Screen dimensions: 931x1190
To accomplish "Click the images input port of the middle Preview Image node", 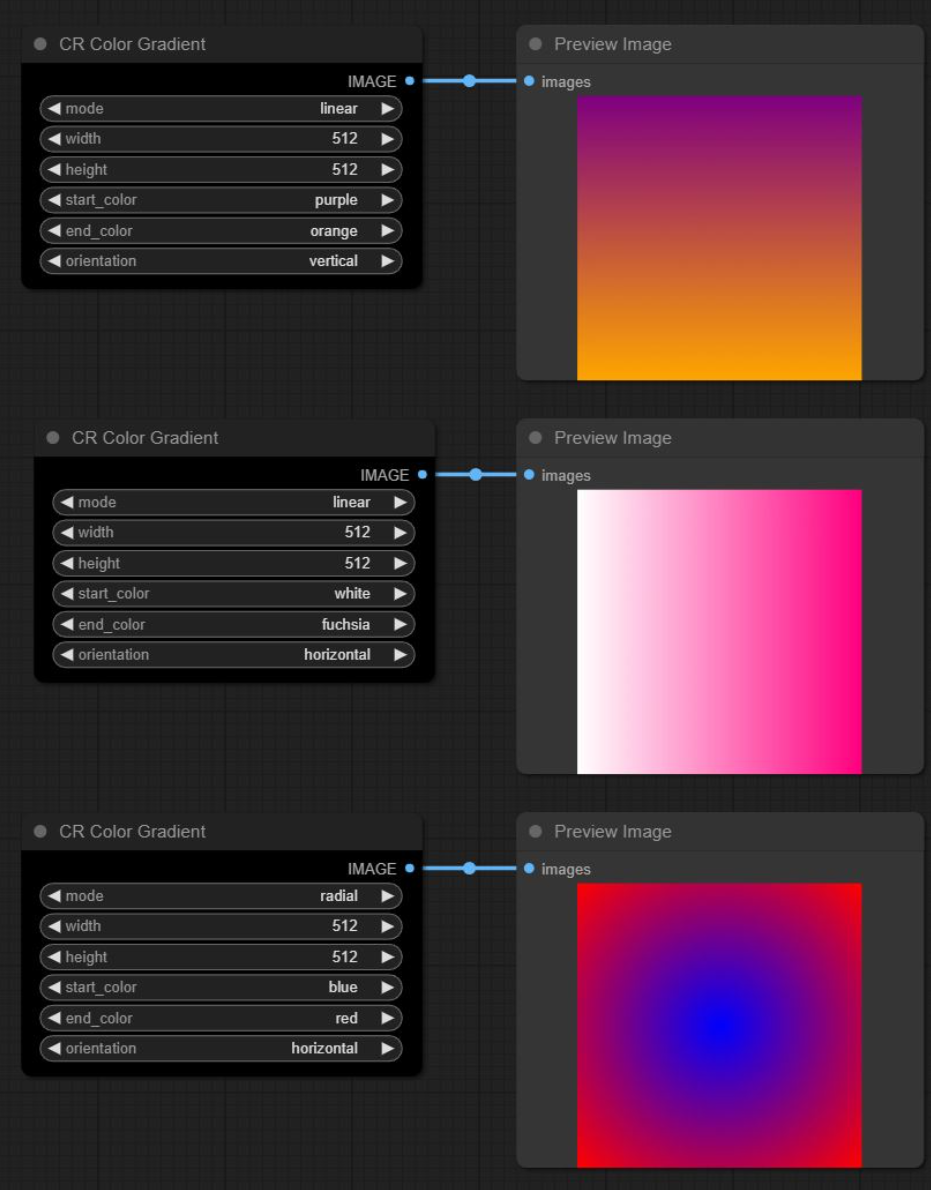I will click(529, 474).
